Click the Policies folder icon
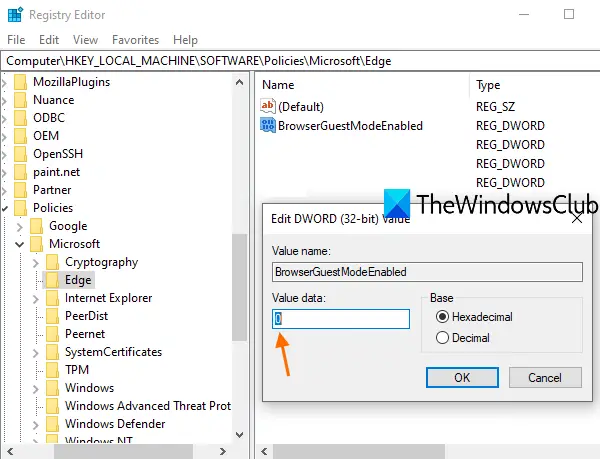Screen dimensions: 600x459 [x=21, y=208]
